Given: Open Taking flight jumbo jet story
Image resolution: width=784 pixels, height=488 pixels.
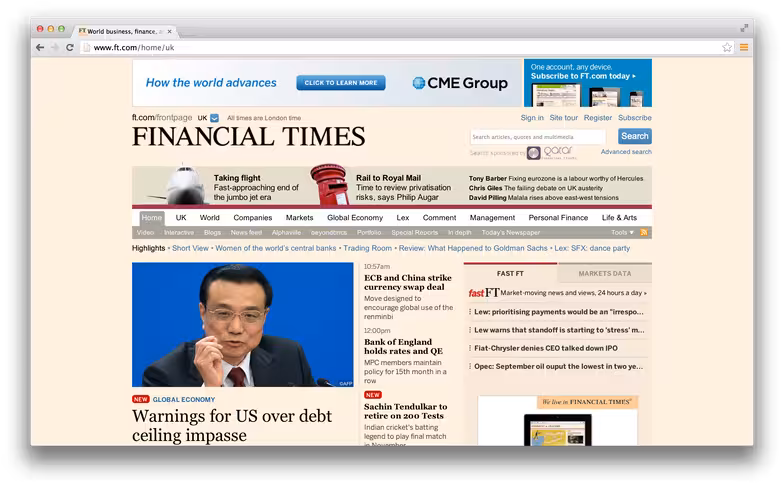Looking at the screenshot, I should pyautogui.click(x=256, y=188).
